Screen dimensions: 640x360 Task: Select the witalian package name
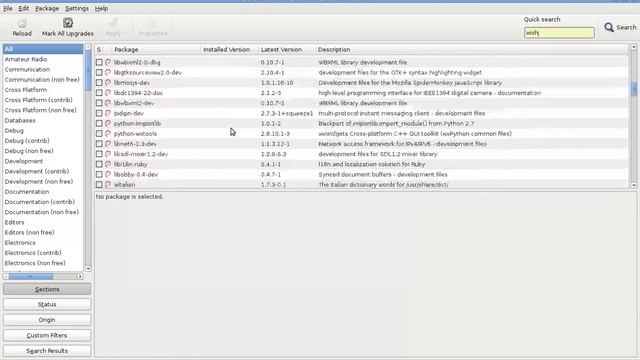pyautogui.click(x=124, y=184)
